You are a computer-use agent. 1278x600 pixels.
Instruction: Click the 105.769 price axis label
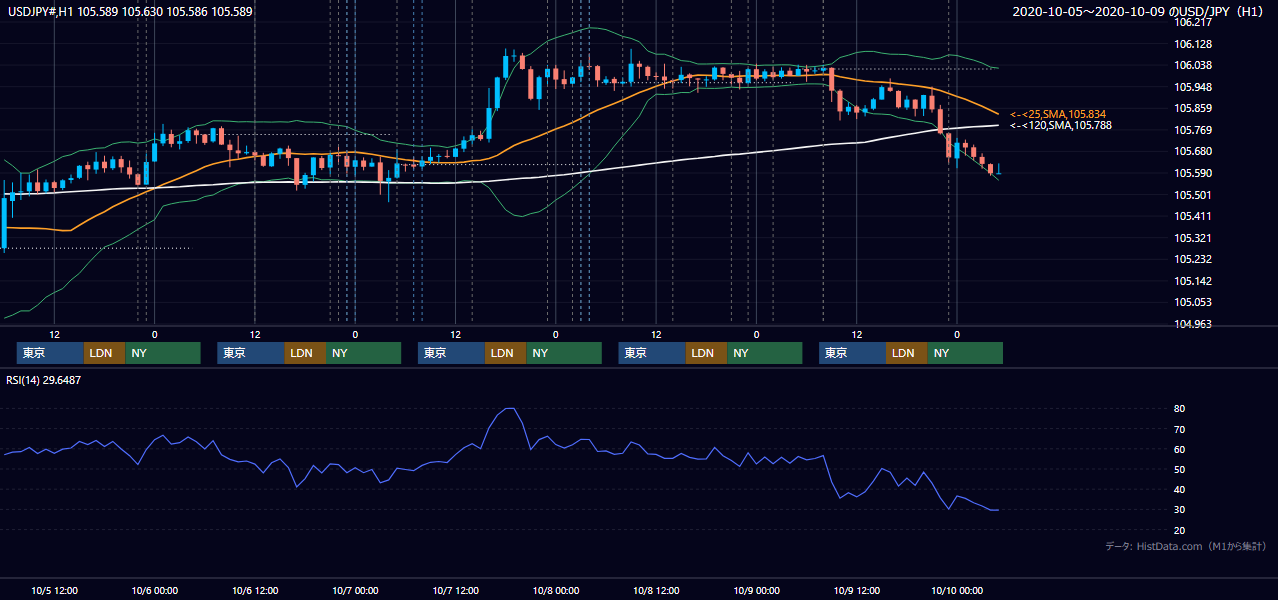[x=1194, y=130]
